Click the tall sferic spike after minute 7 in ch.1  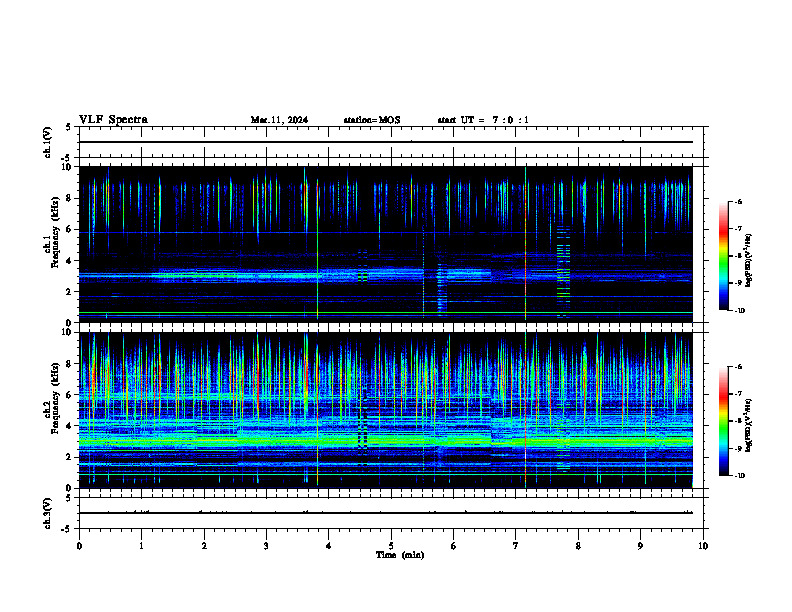526,243
